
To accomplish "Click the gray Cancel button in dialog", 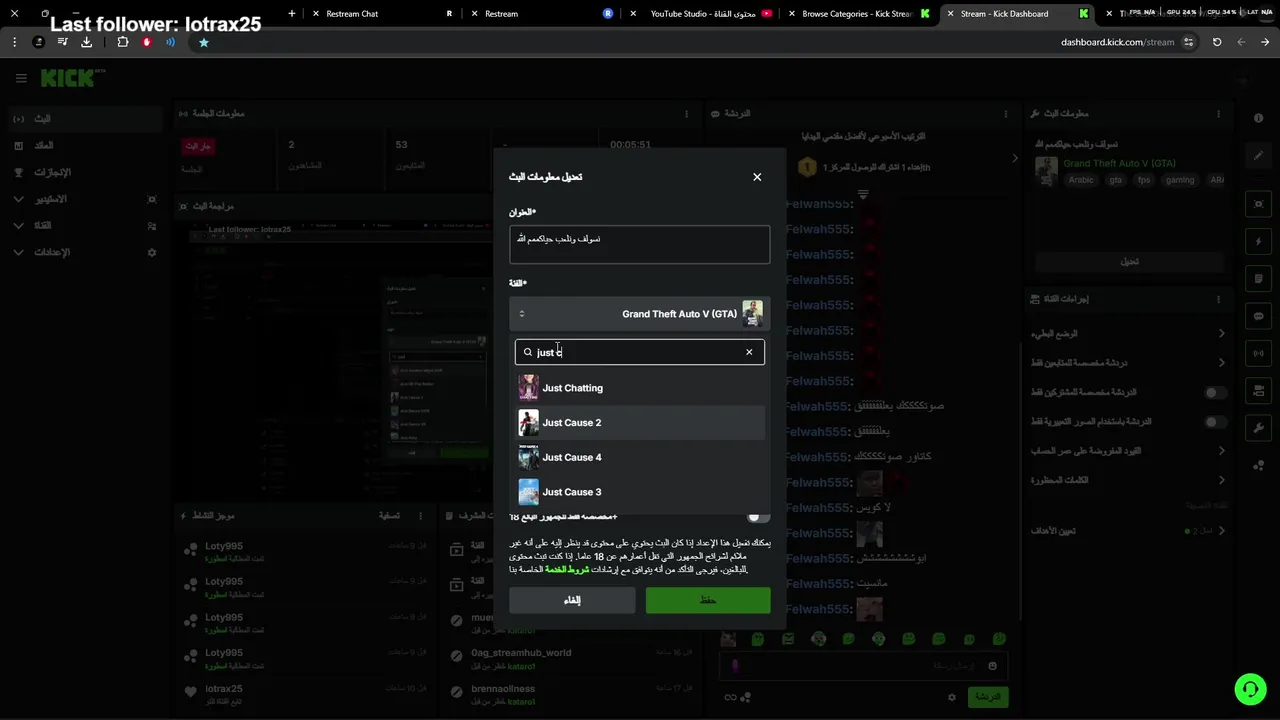I will (572, 600).
